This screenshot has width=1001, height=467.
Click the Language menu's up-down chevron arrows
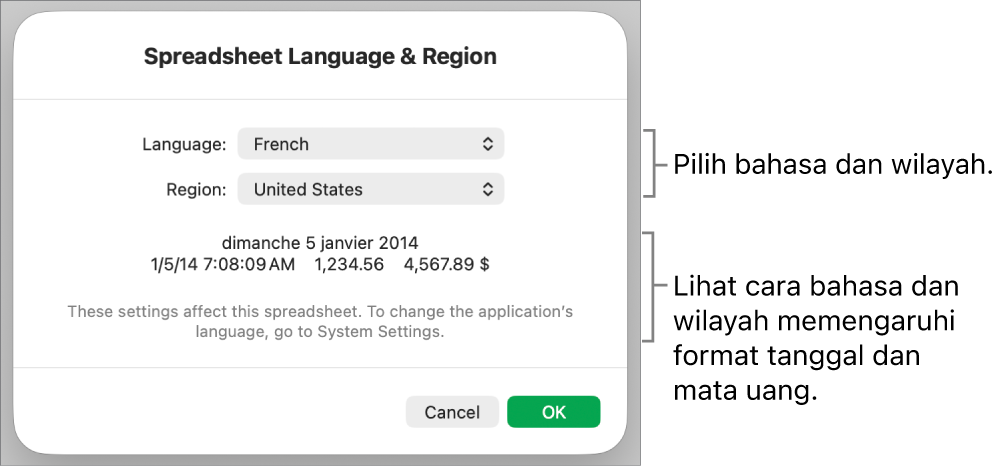(x=487, y=144)
